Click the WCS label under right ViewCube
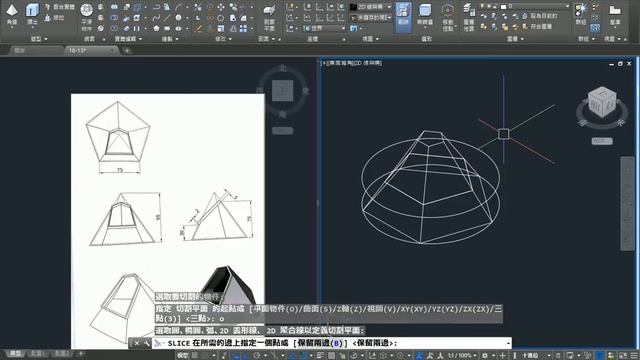This screenshot has width=640, height=360. tap(602, 141)
